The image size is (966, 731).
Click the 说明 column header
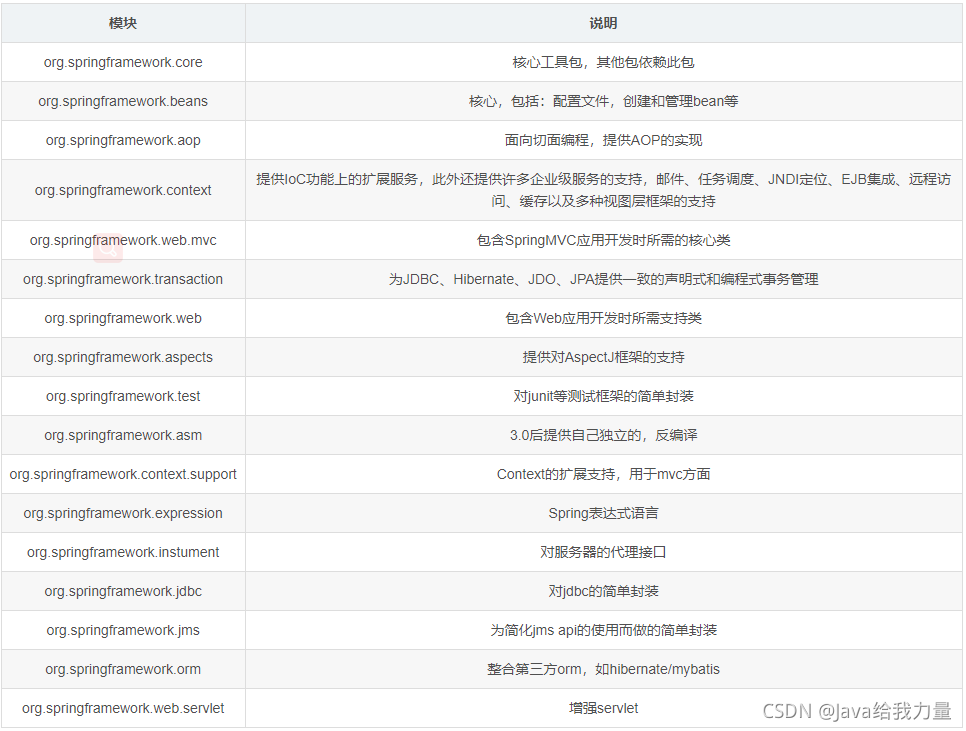[603, 23]
